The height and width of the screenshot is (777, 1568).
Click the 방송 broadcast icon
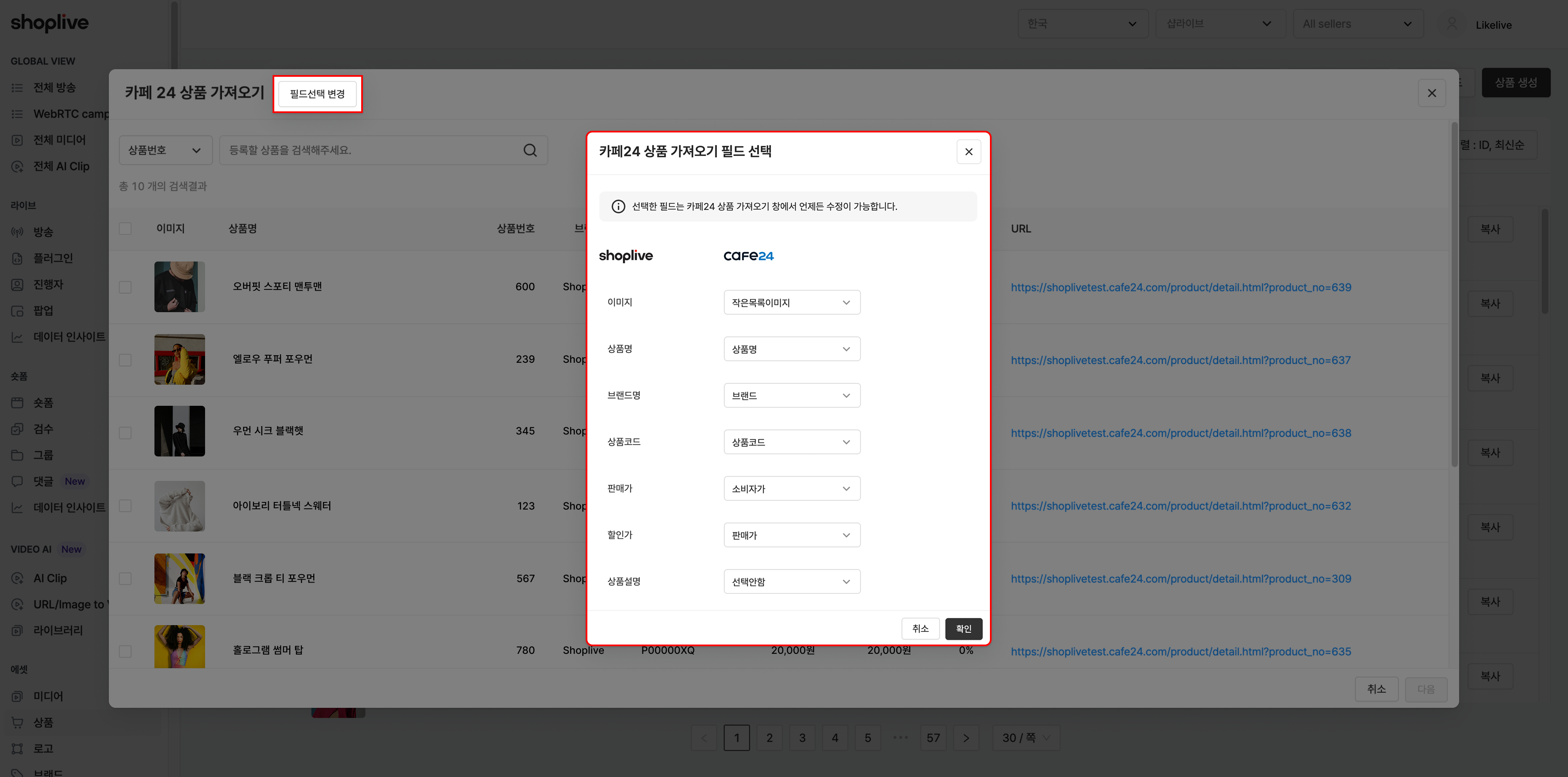[17, 232]
